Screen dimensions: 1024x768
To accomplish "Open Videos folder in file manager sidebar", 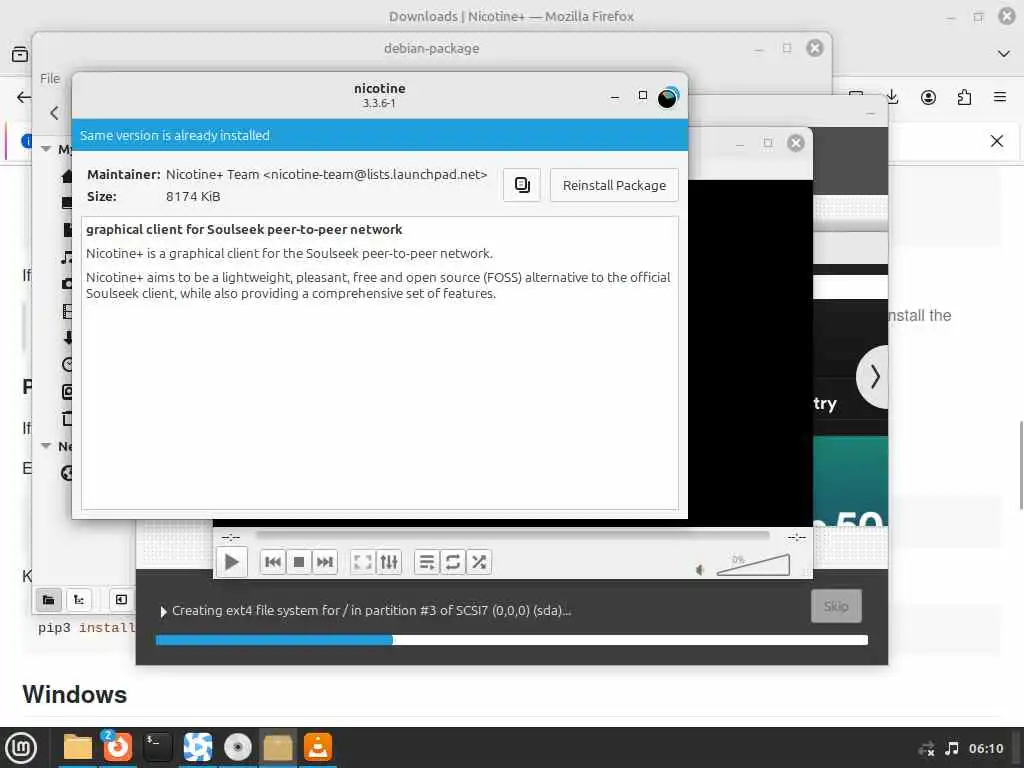I will 67,311.
